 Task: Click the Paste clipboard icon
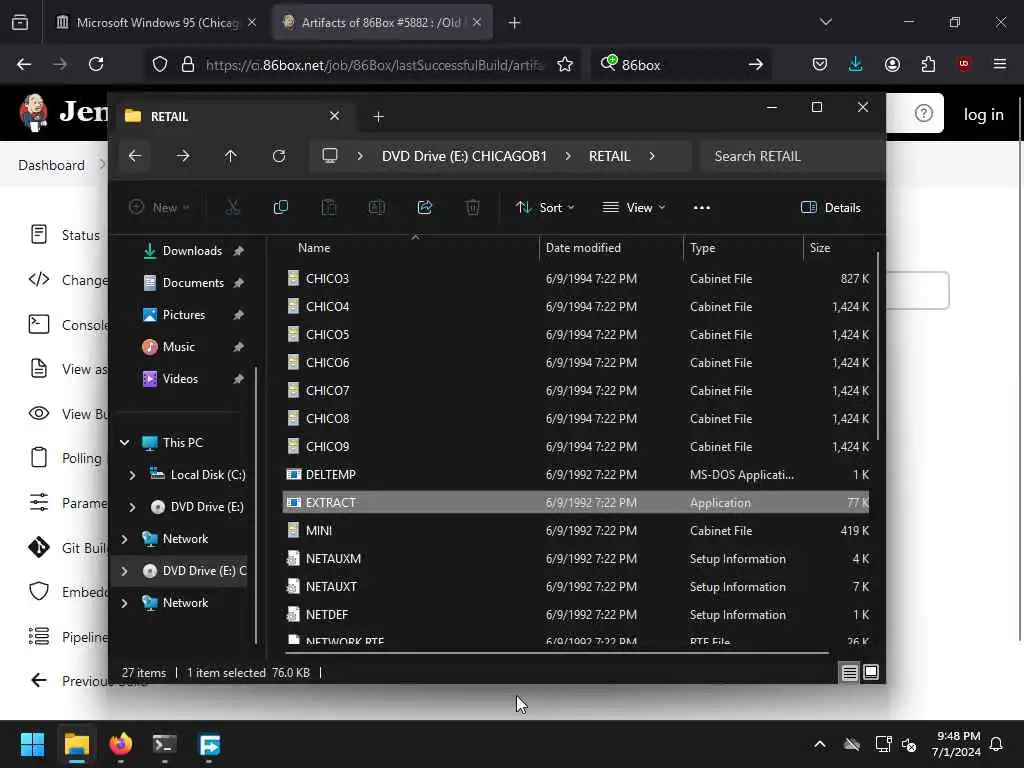click(x=328, y=208)
